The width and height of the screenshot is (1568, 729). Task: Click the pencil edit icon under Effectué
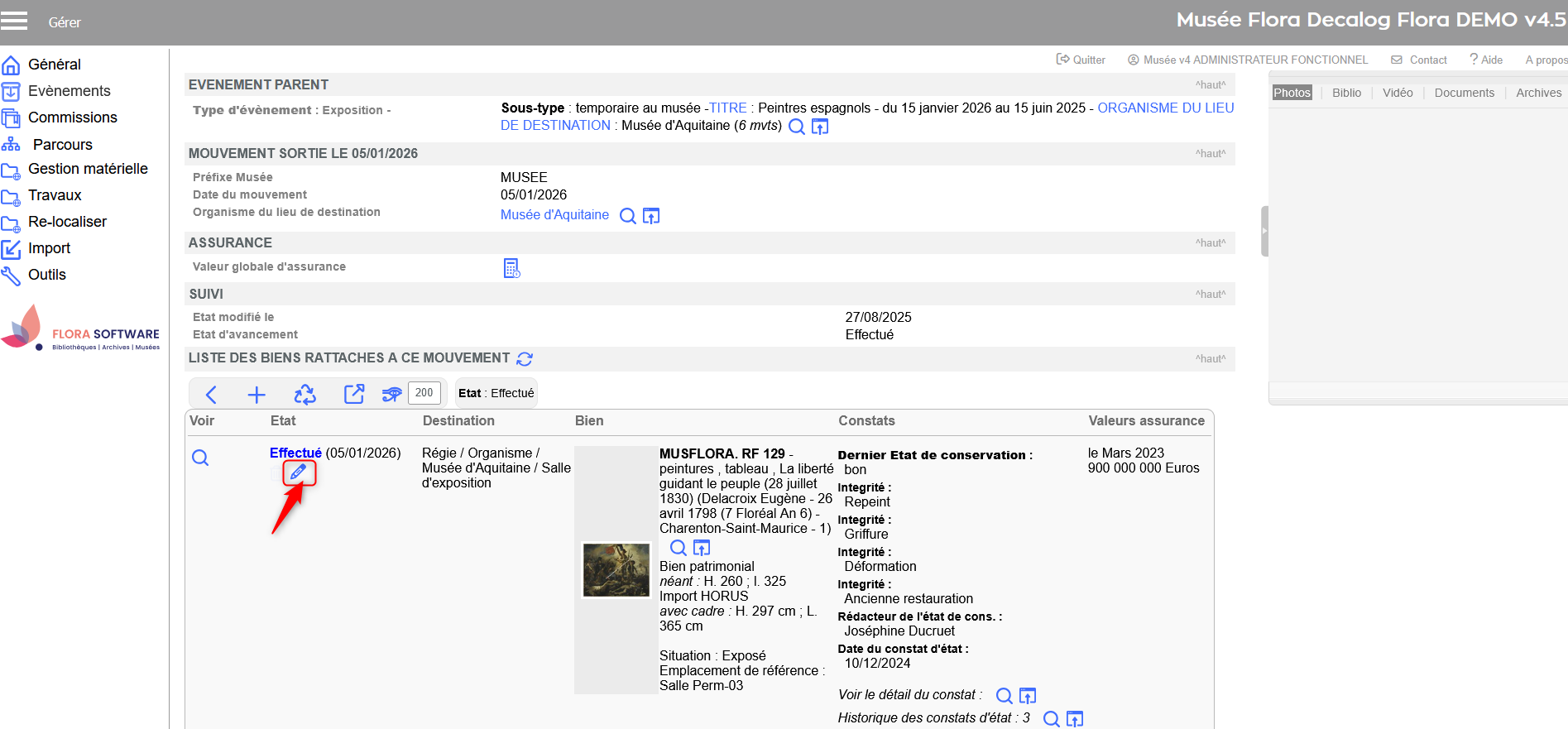299,472
